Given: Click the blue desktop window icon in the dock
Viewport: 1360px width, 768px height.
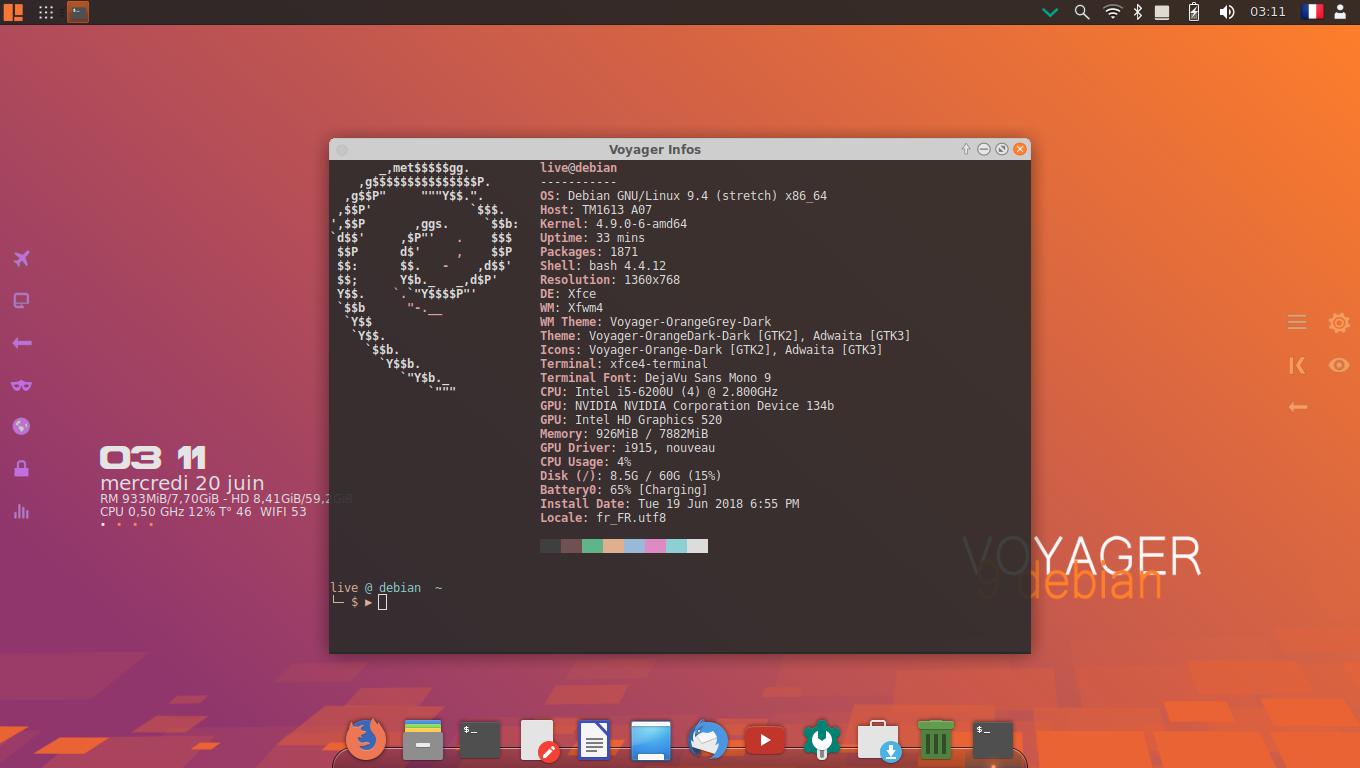Looking at the screenshot, I should pos(651,740).
